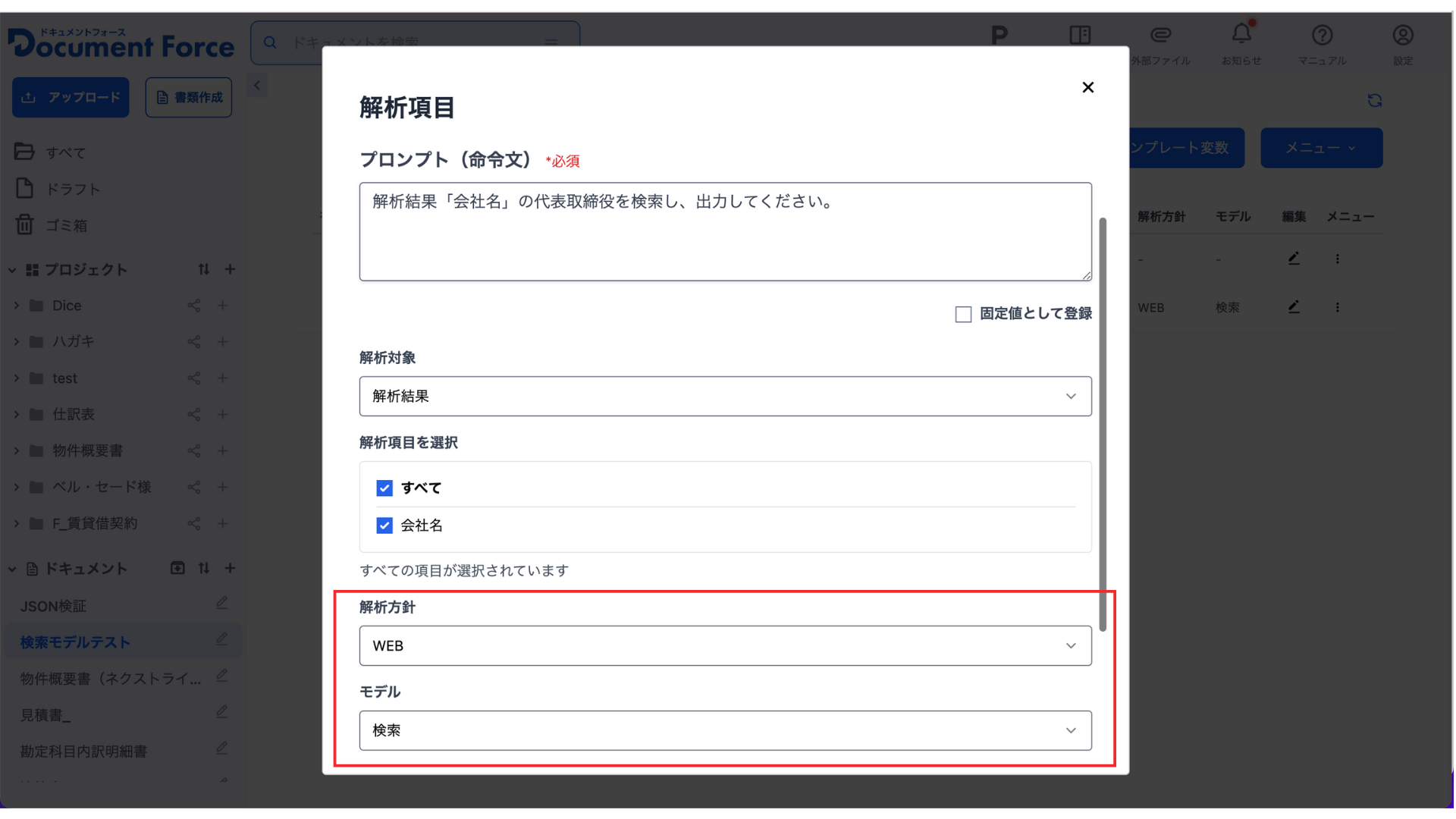This screenshot has width=1456, height=819.
Task: Click the 書類作成 button
Action: click(x=189, y=98)
